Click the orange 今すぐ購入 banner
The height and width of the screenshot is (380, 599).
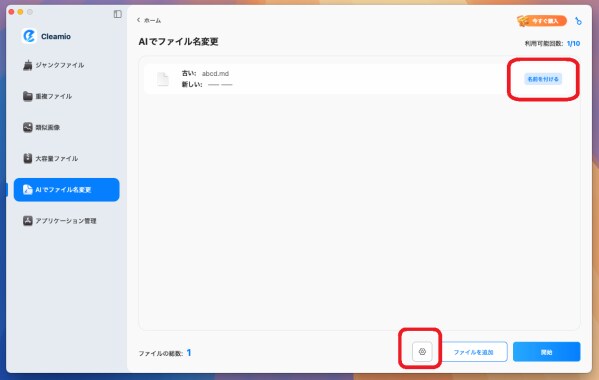point(542,21)
